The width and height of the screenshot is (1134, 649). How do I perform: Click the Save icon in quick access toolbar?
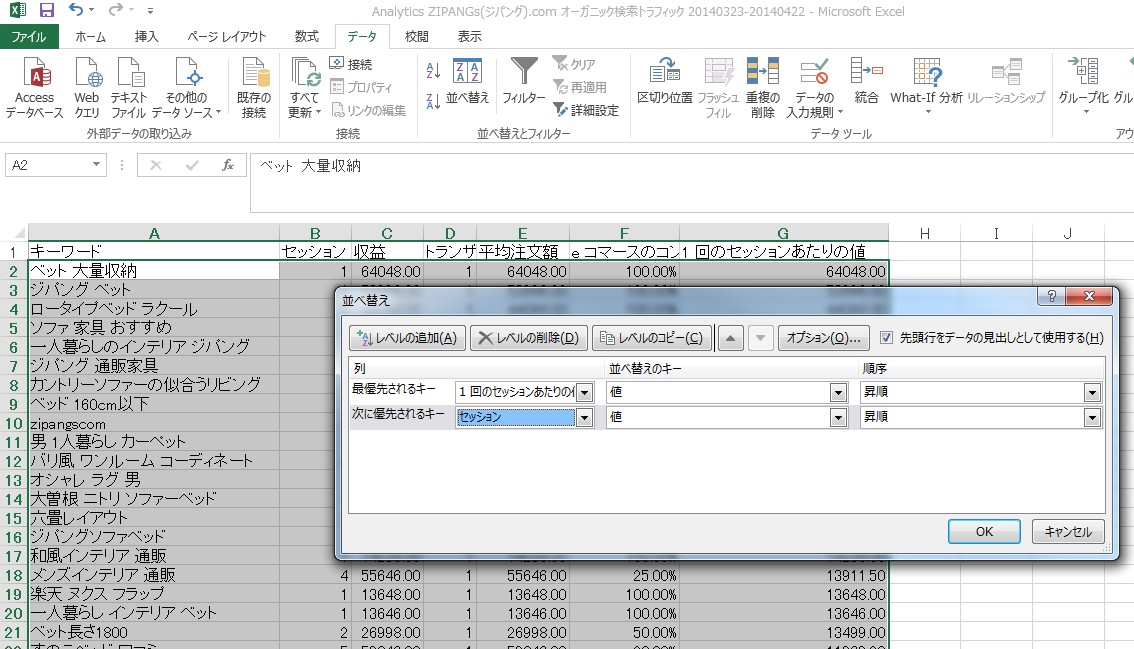(x=46, y=11)
